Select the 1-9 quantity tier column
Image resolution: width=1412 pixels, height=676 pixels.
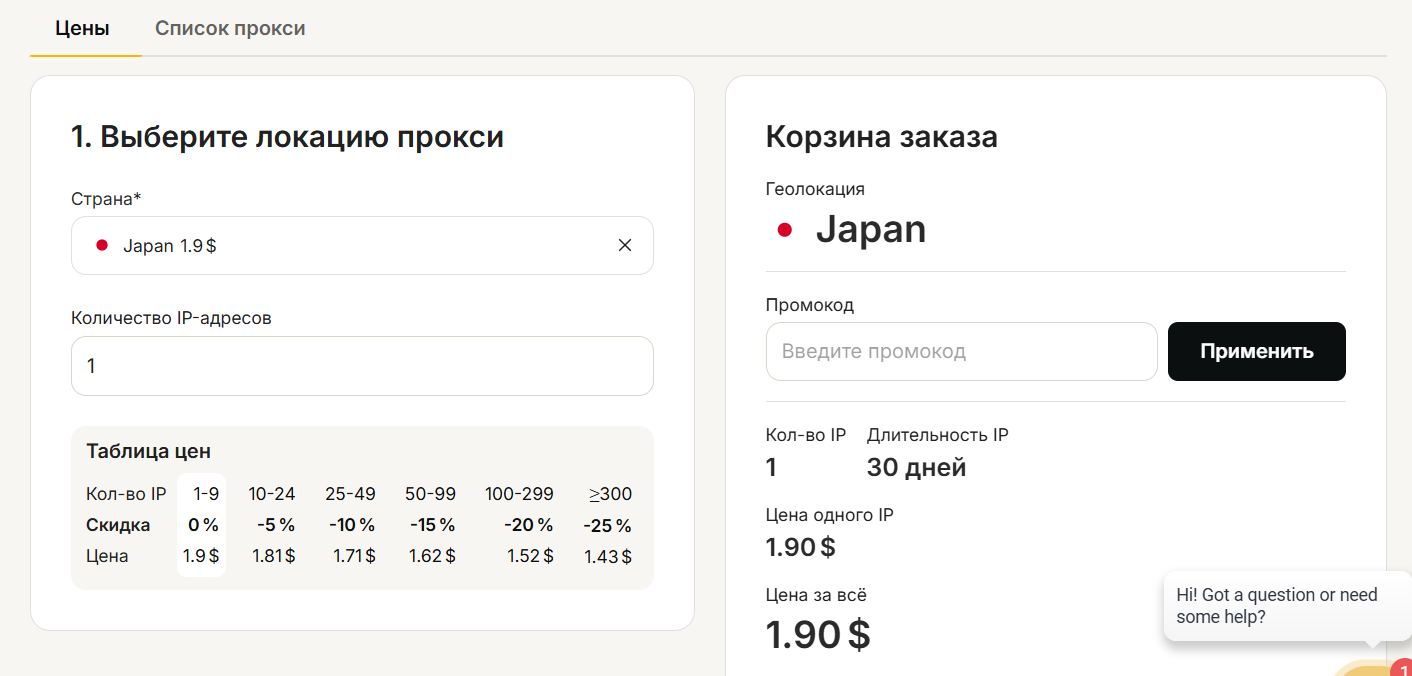click(202, 494)
